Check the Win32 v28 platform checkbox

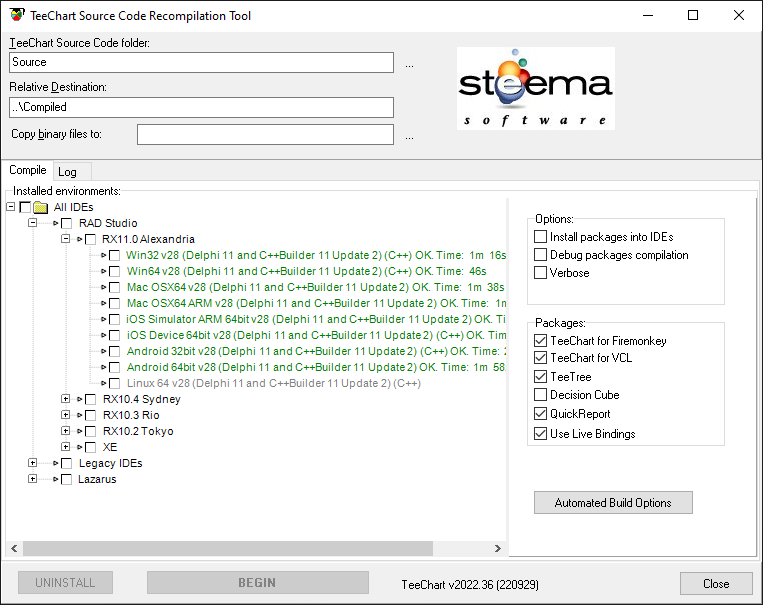tap(114, 256)
